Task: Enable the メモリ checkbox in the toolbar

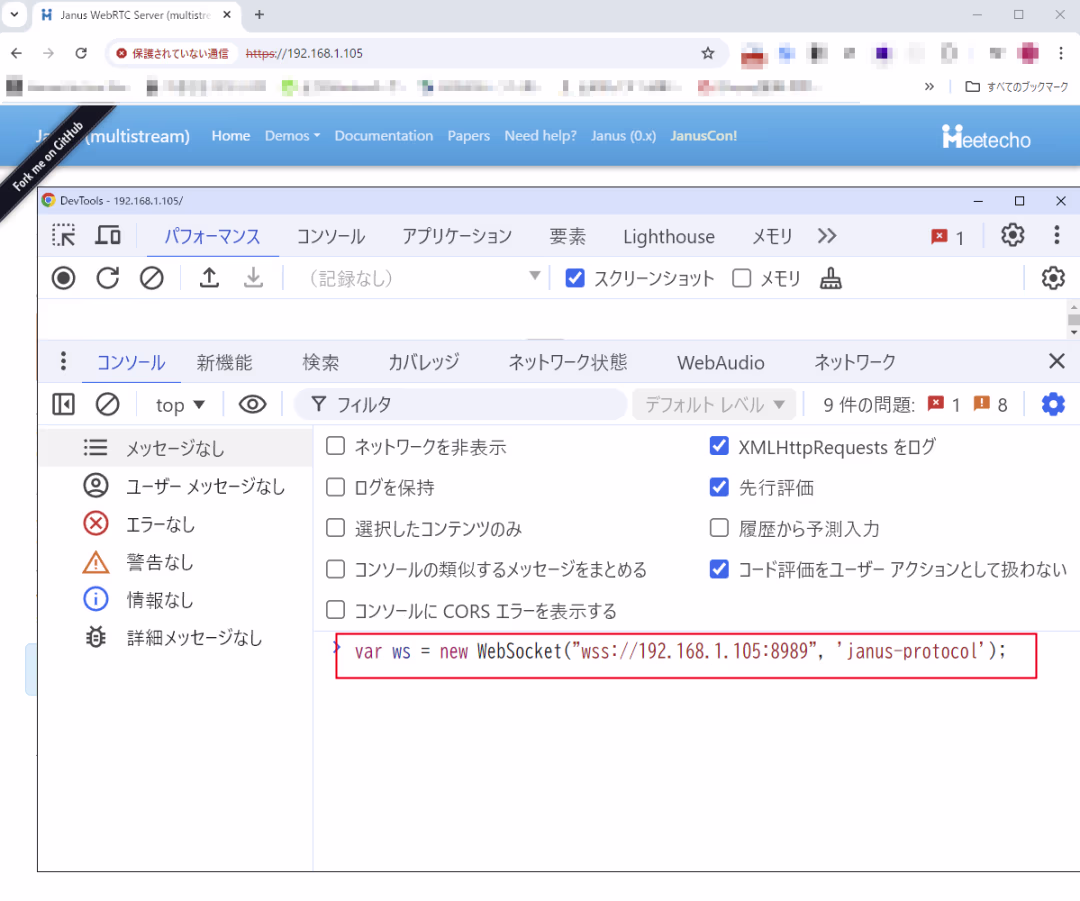Action: [x=741, y=278]
